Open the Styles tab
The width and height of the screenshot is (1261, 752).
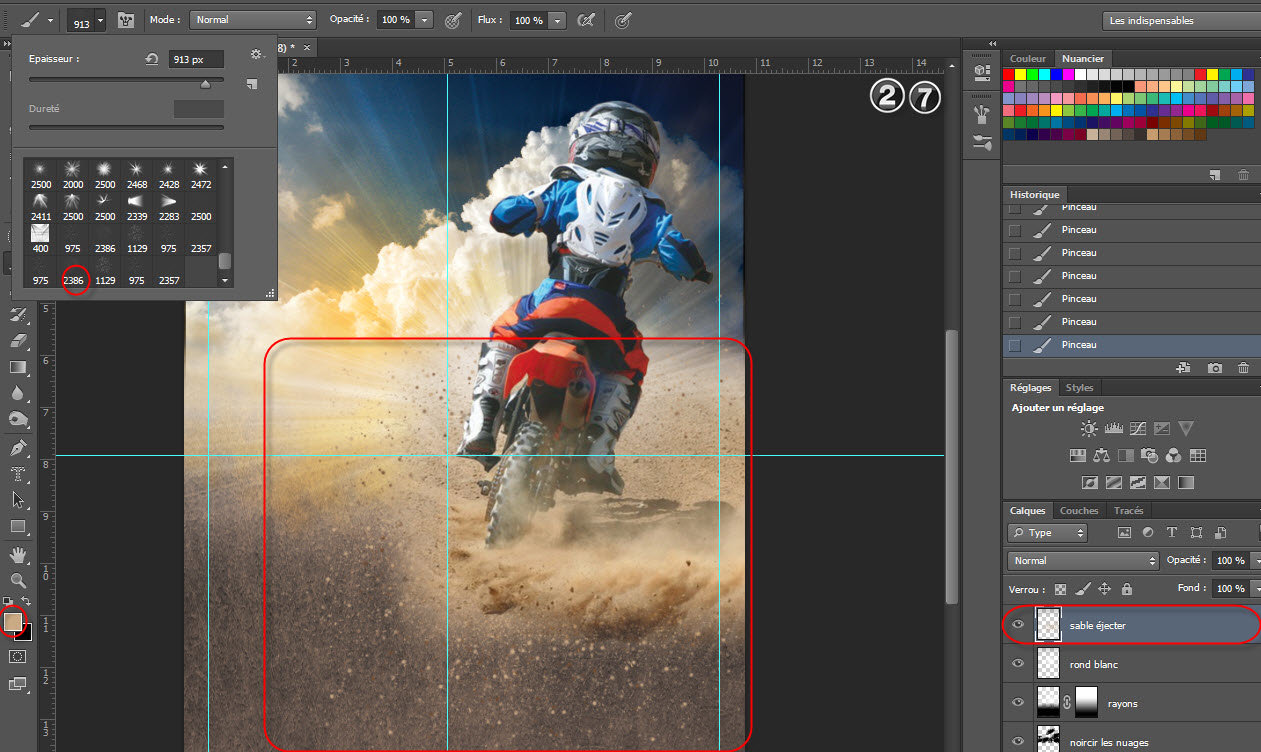[1079, 388]
